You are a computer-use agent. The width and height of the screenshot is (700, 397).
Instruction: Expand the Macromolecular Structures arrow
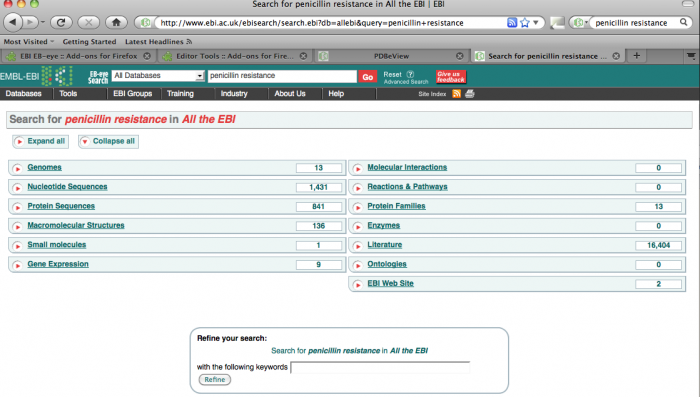(x=17, y=226)
